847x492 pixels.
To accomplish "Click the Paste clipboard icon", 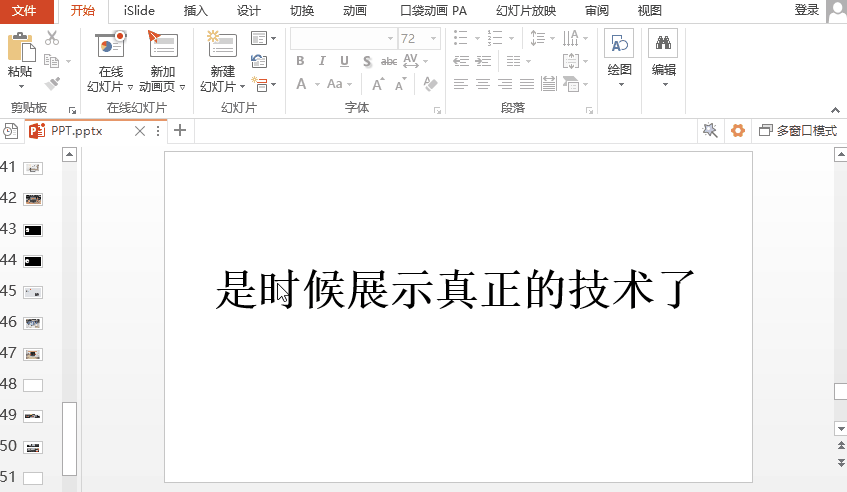I will point(21,46).
